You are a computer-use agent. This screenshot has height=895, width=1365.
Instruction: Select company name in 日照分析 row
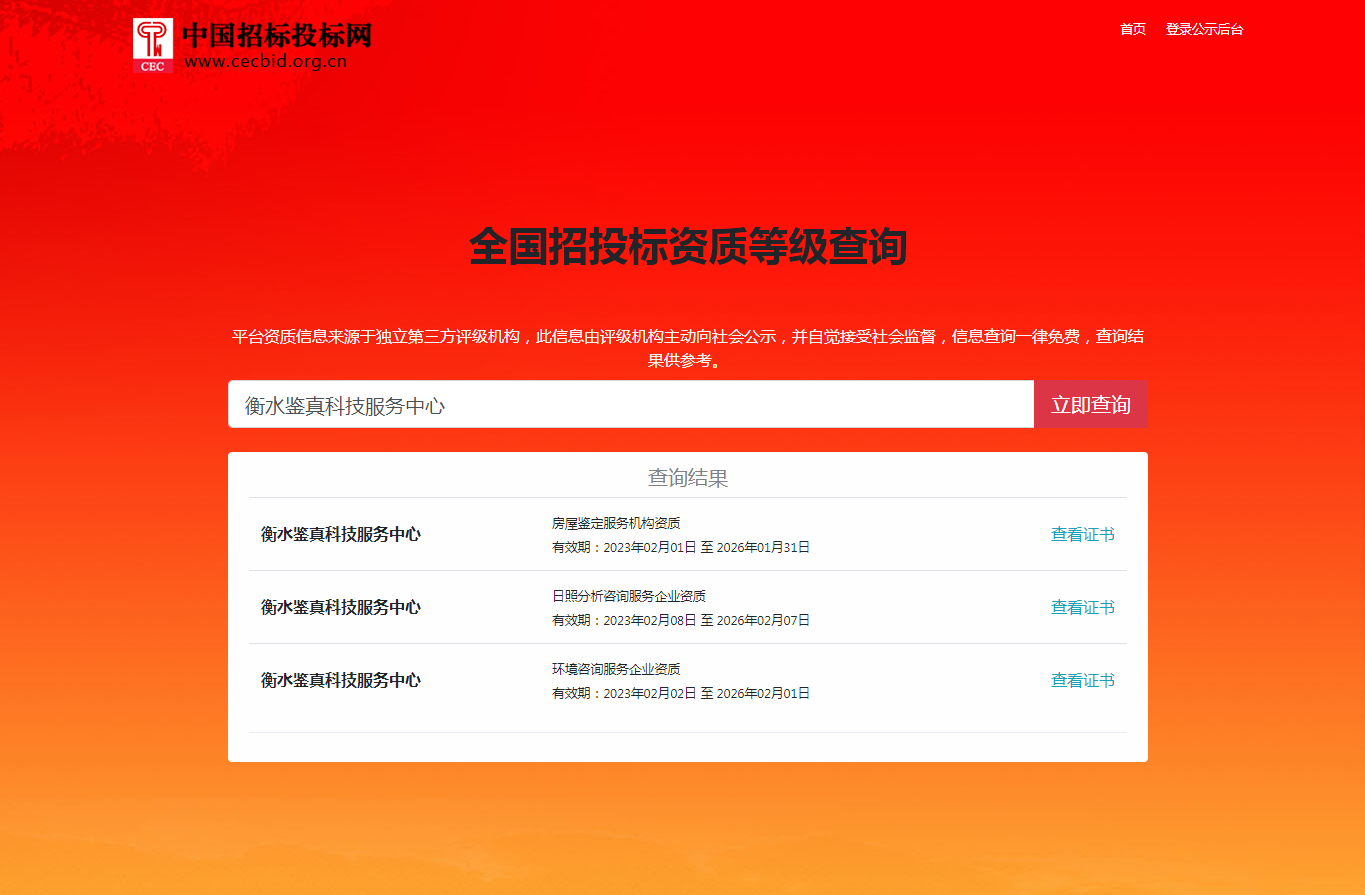pyautogui.click(x=341, y=607)
